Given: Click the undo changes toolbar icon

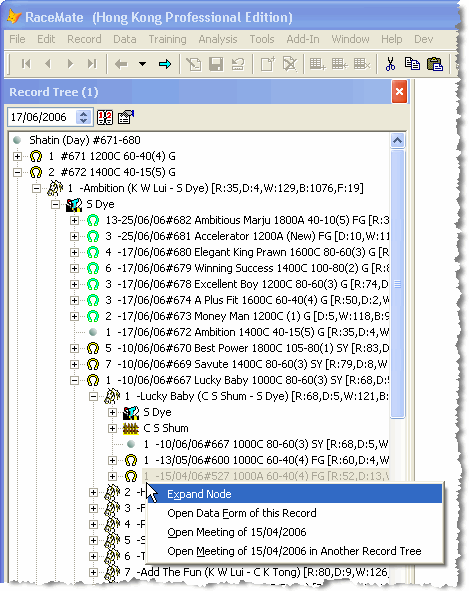Looking at the screenshot, I should [x=238, y=64].
